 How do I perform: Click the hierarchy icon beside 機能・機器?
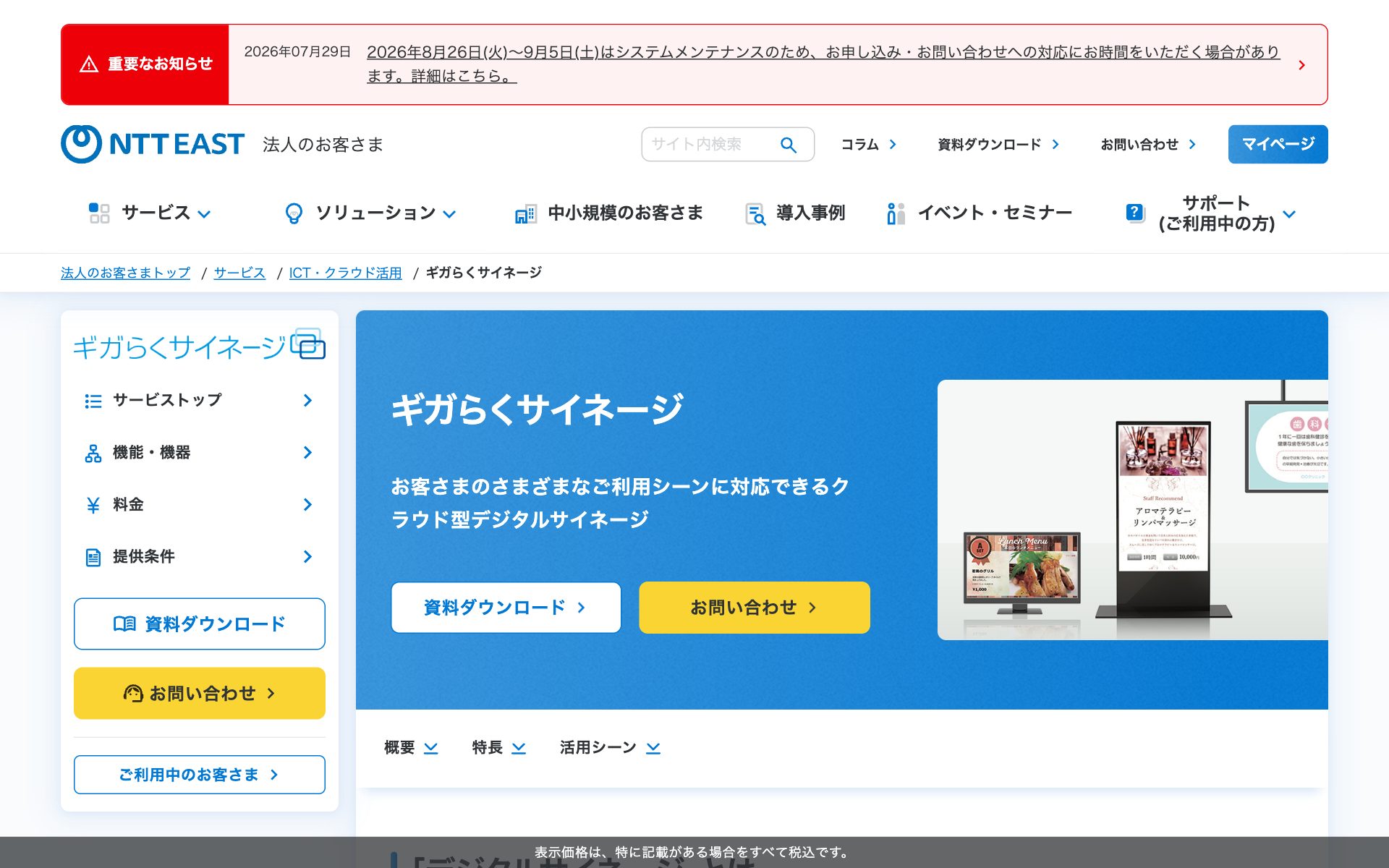pos(93,454)
